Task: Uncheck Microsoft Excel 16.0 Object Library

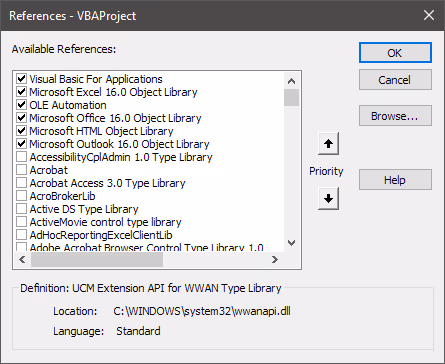Action: coord(22,92)
